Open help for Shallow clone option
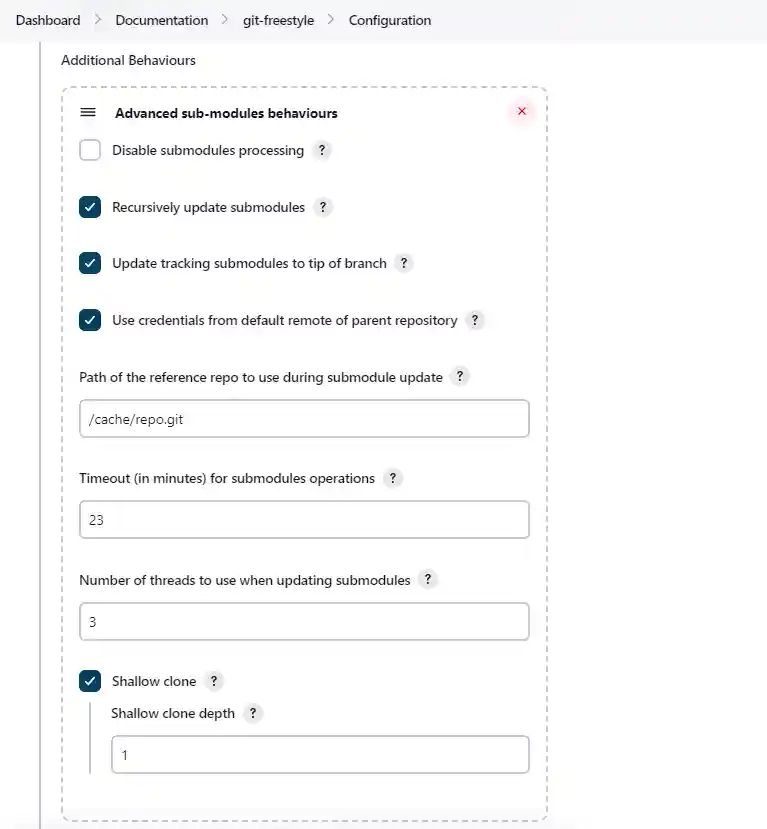 (x=213, y=681)
